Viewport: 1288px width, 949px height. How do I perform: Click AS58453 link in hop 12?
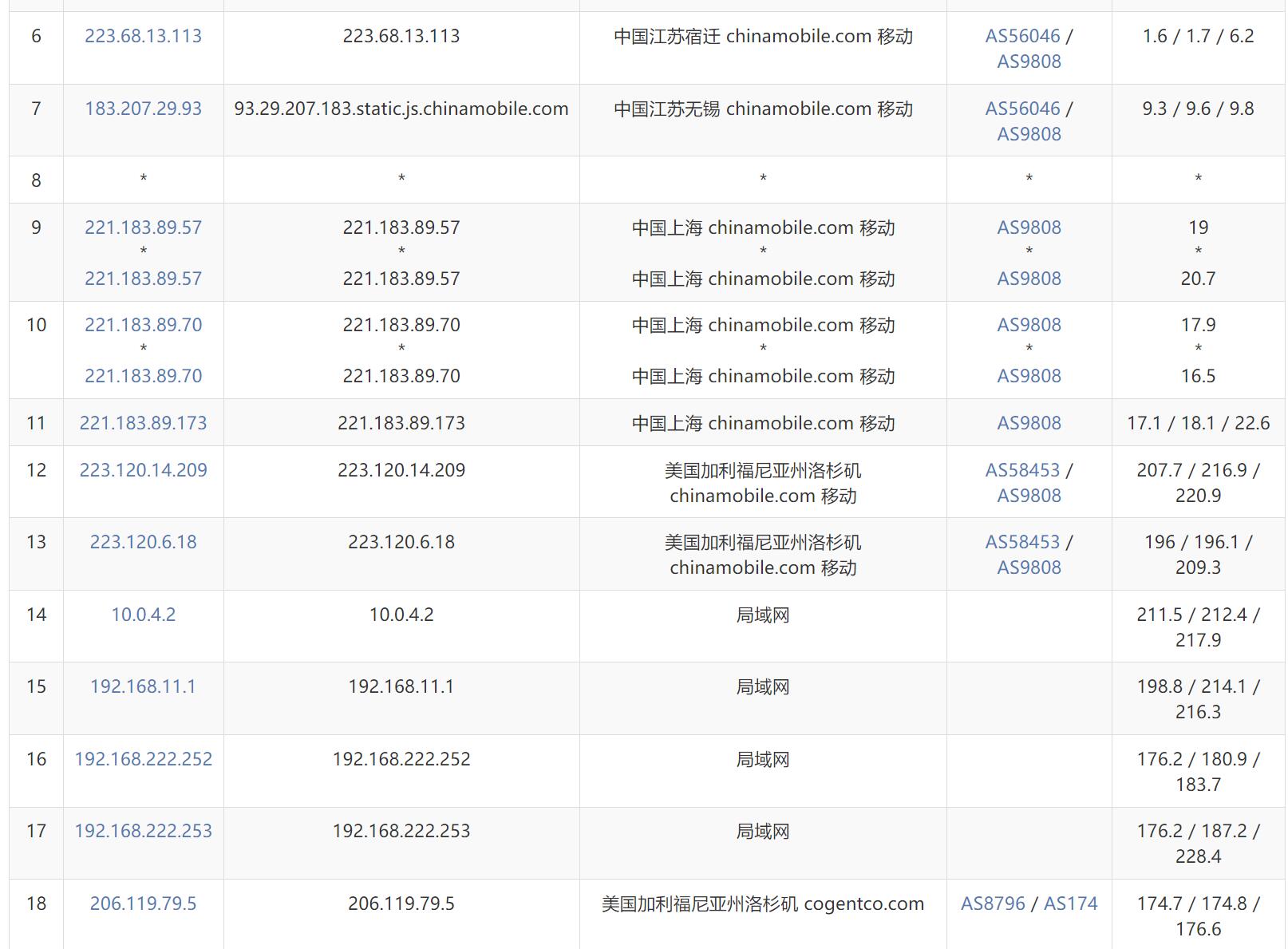tap(1022, 470)
